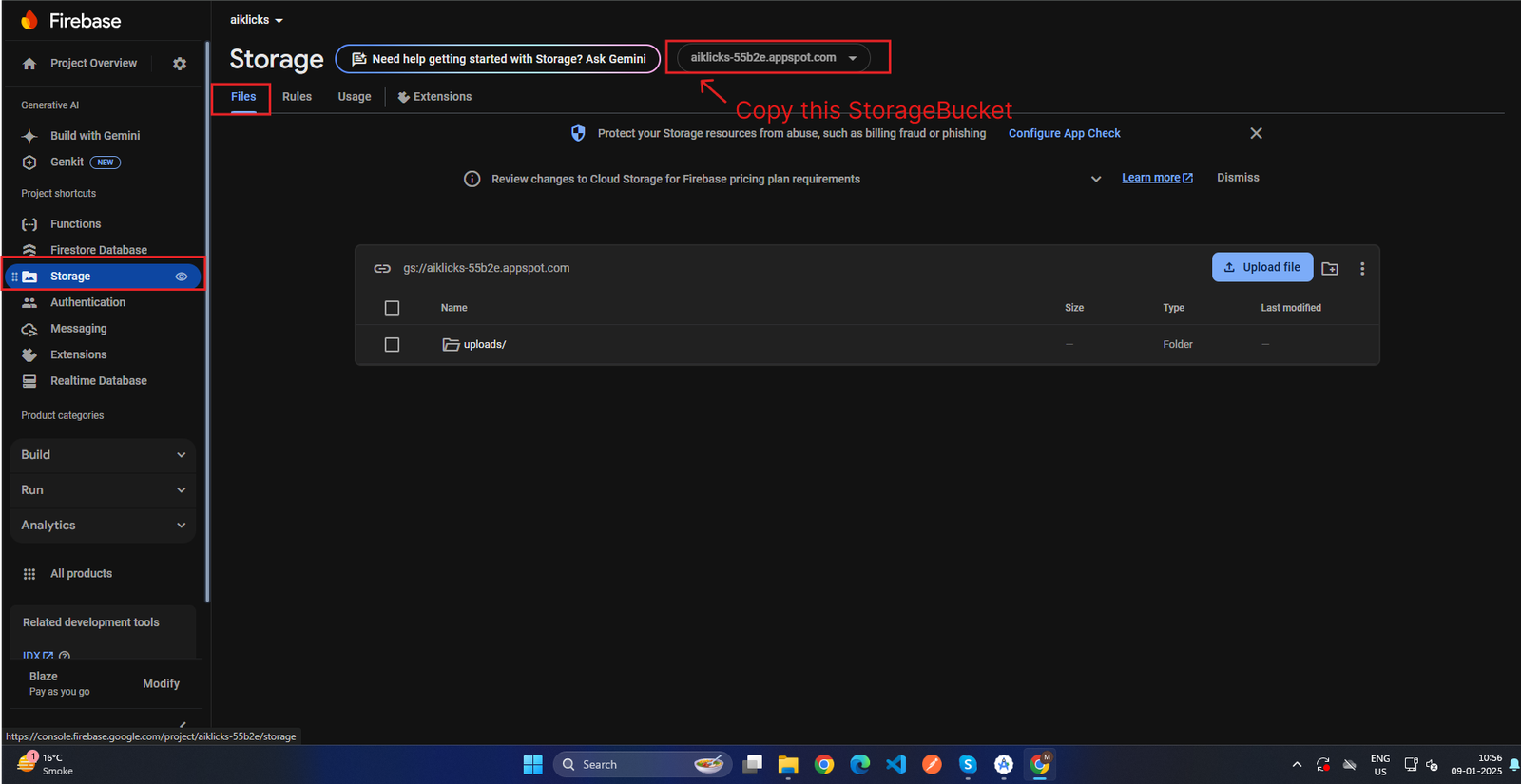Open Visual Studio Code from taskbar
Viewport: 1521px width, 784px height.
pyautogui.click(x=895, y=764)
